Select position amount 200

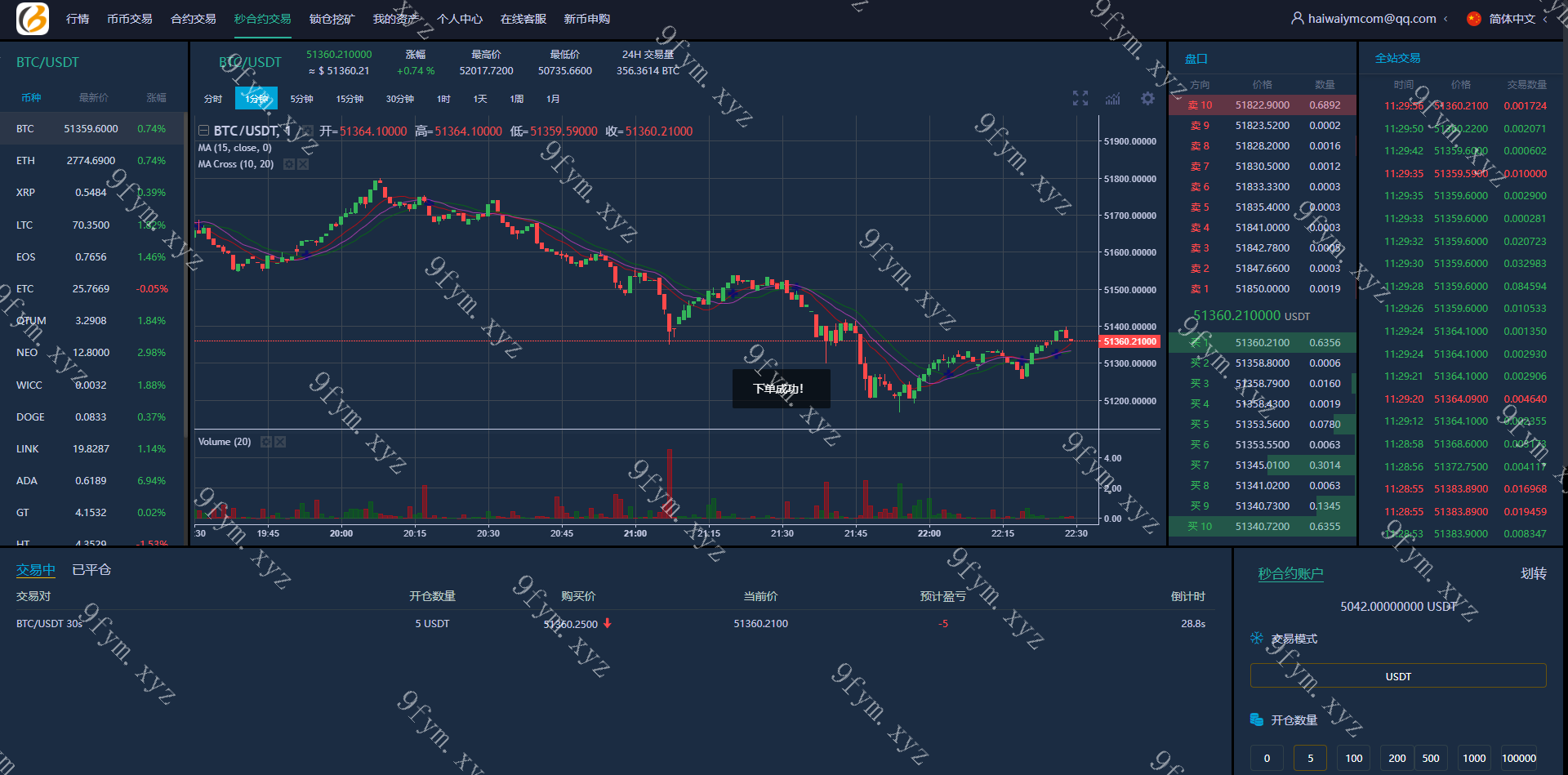coord(1397,758)
